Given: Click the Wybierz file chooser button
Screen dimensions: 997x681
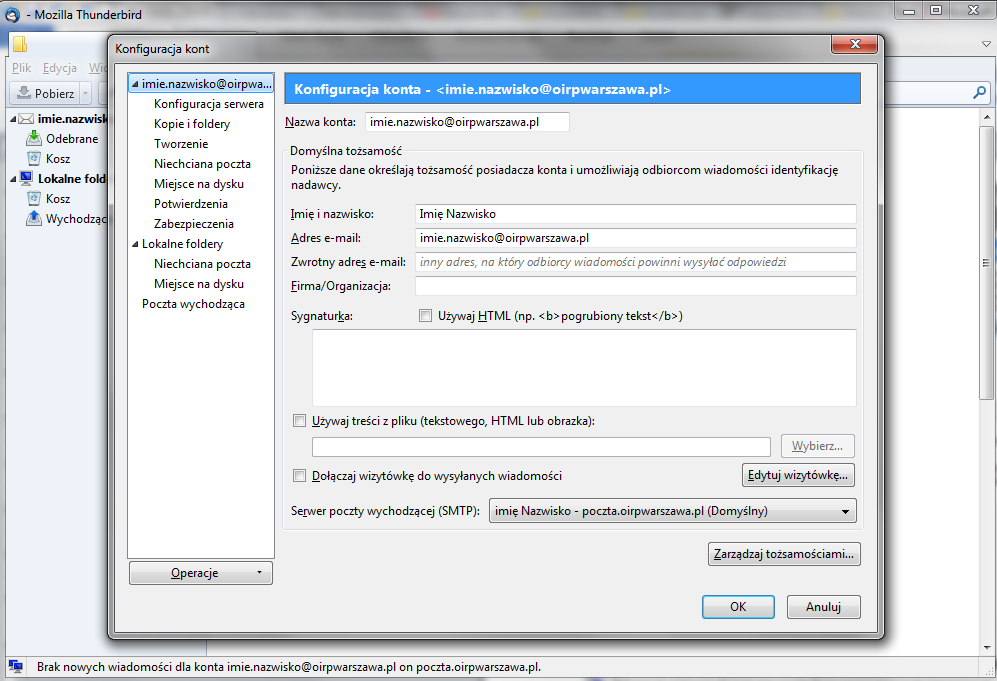Looking at the screenshot, I should pos(817,446).
